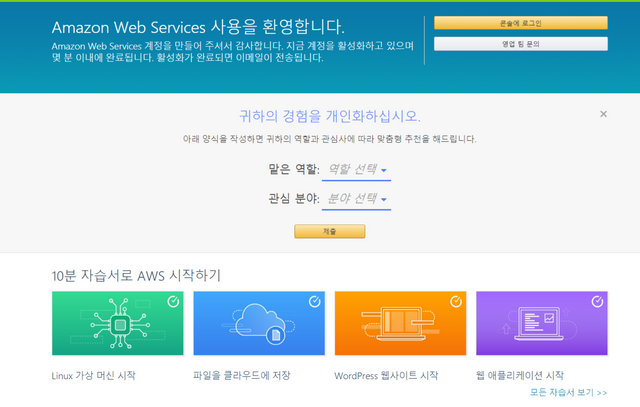Close the personalization panel with the X

pos(603,114)
